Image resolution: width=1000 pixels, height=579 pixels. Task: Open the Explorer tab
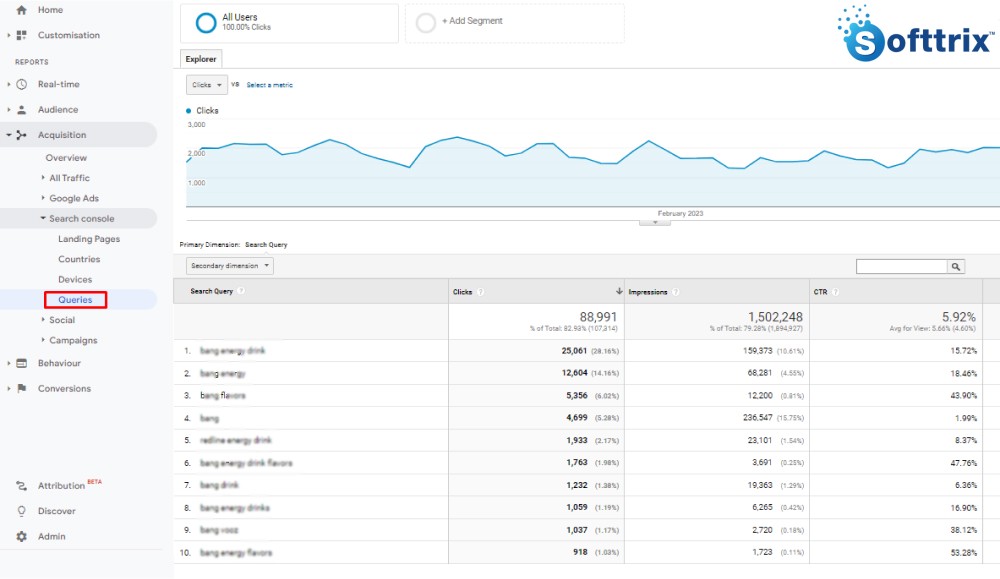(x=201, y=59)
